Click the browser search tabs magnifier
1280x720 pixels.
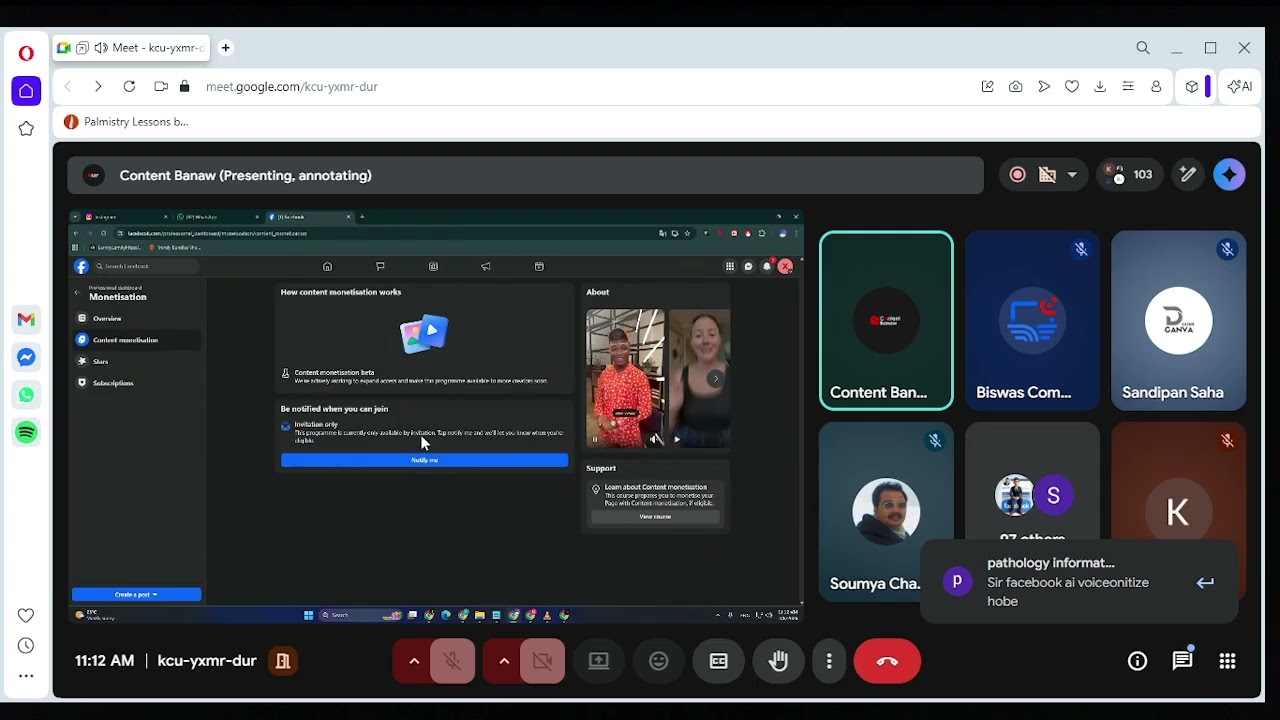tap(1143, 48)
